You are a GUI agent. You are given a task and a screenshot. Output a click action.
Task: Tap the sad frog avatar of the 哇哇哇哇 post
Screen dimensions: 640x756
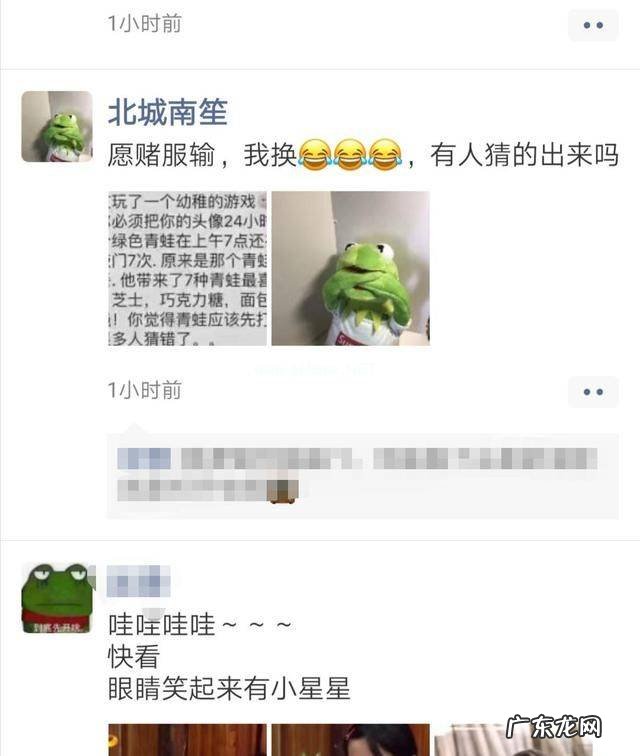(x=57, y=598)
